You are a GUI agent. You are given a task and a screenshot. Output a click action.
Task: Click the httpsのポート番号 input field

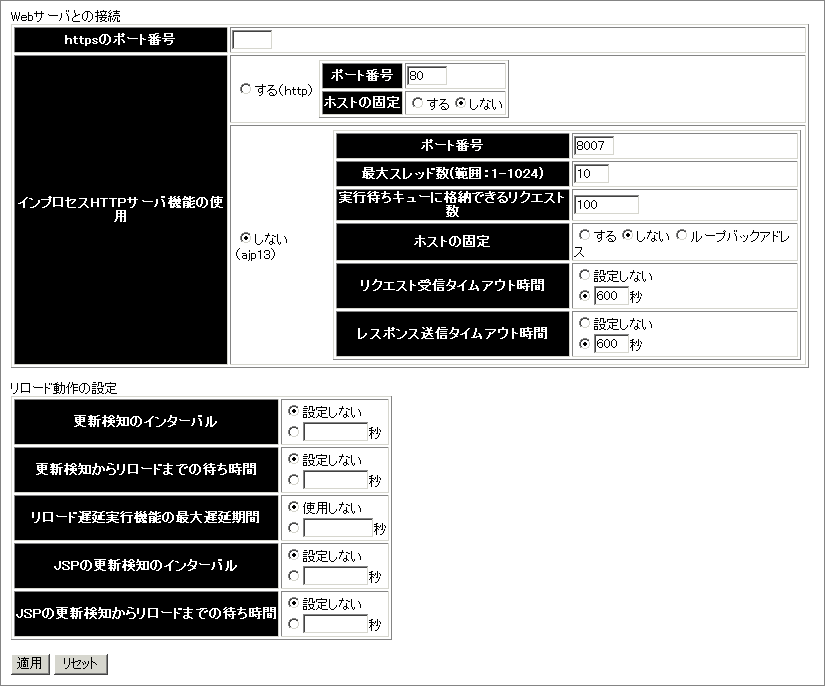coord(250,39)
